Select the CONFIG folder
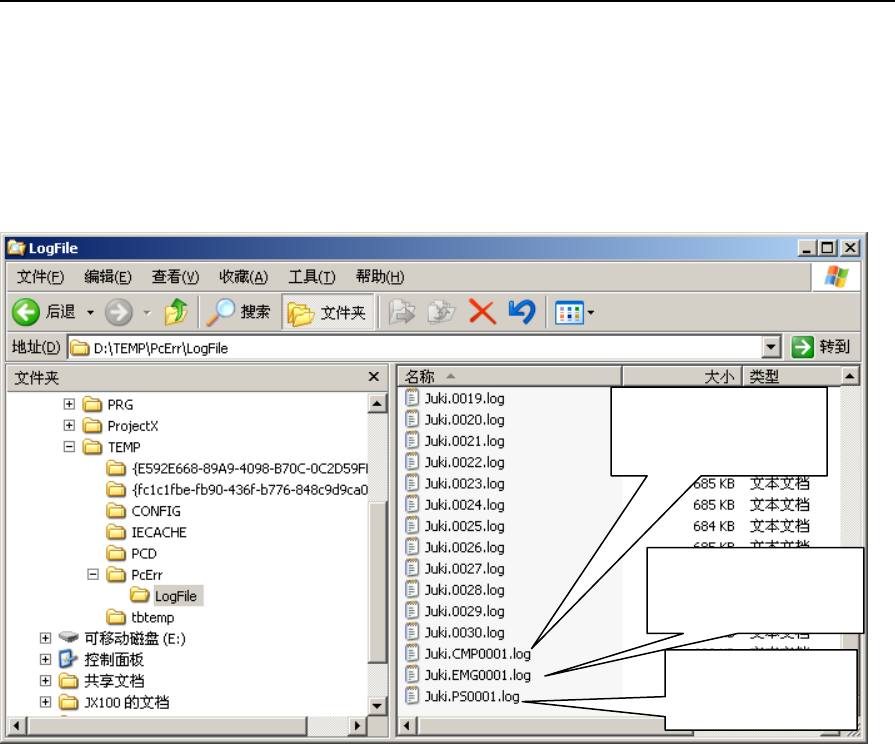The height and width of the screenshot is (744, 895). point(143,511)
